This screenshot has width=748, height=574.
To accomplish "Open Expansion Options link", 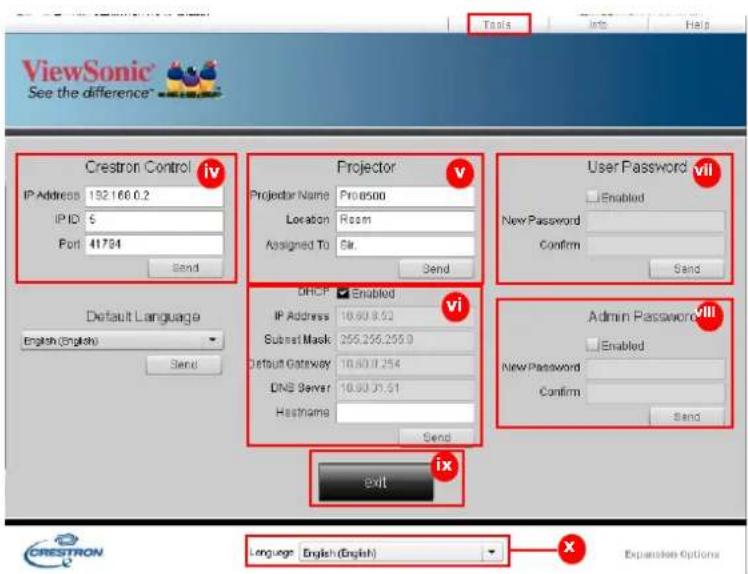I will [x=672, y=554].
